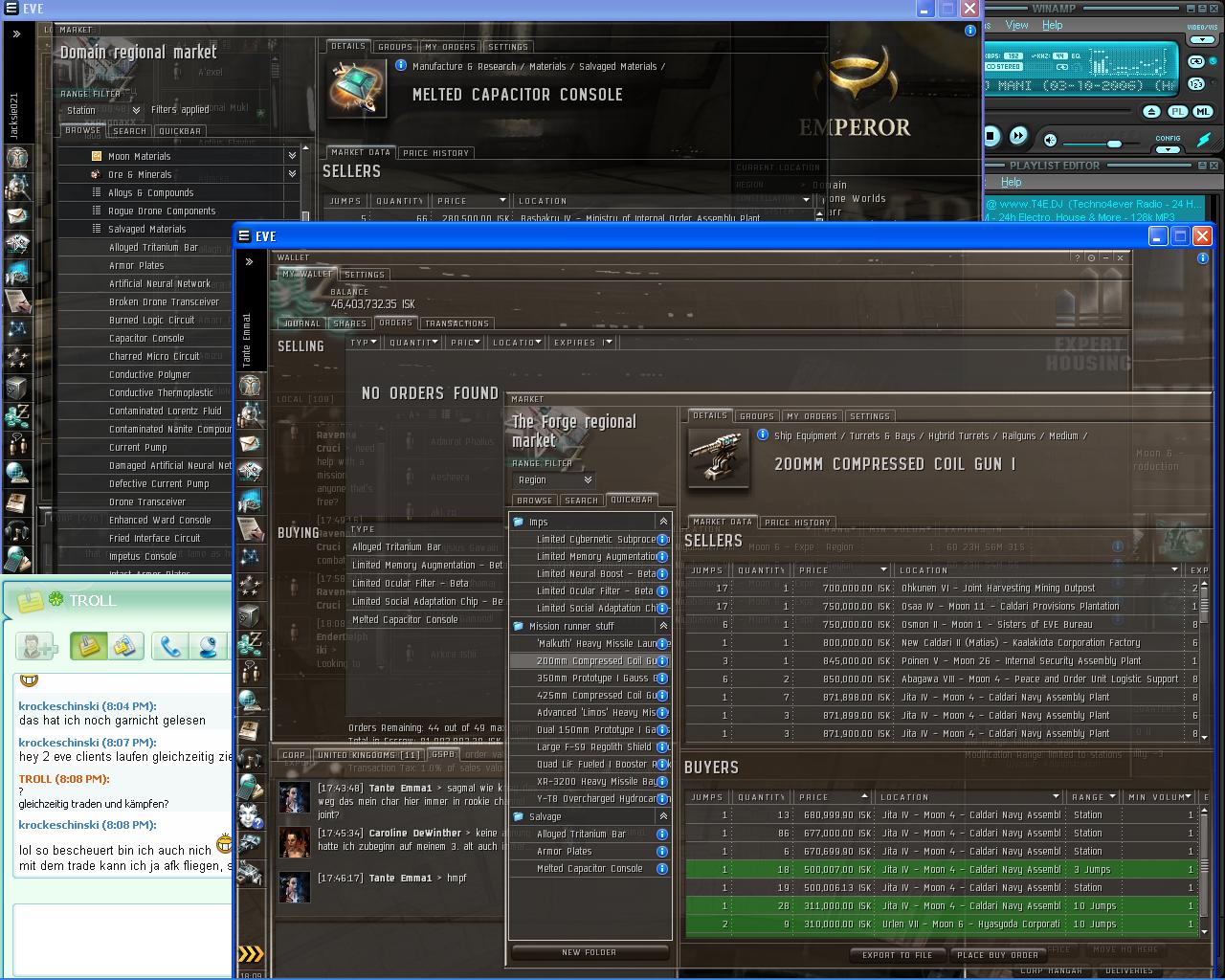Switch to Corp chat channel tab
The width and height of the screenshot is (1225, 980).
pyautogui.click(x=294, y=755)
